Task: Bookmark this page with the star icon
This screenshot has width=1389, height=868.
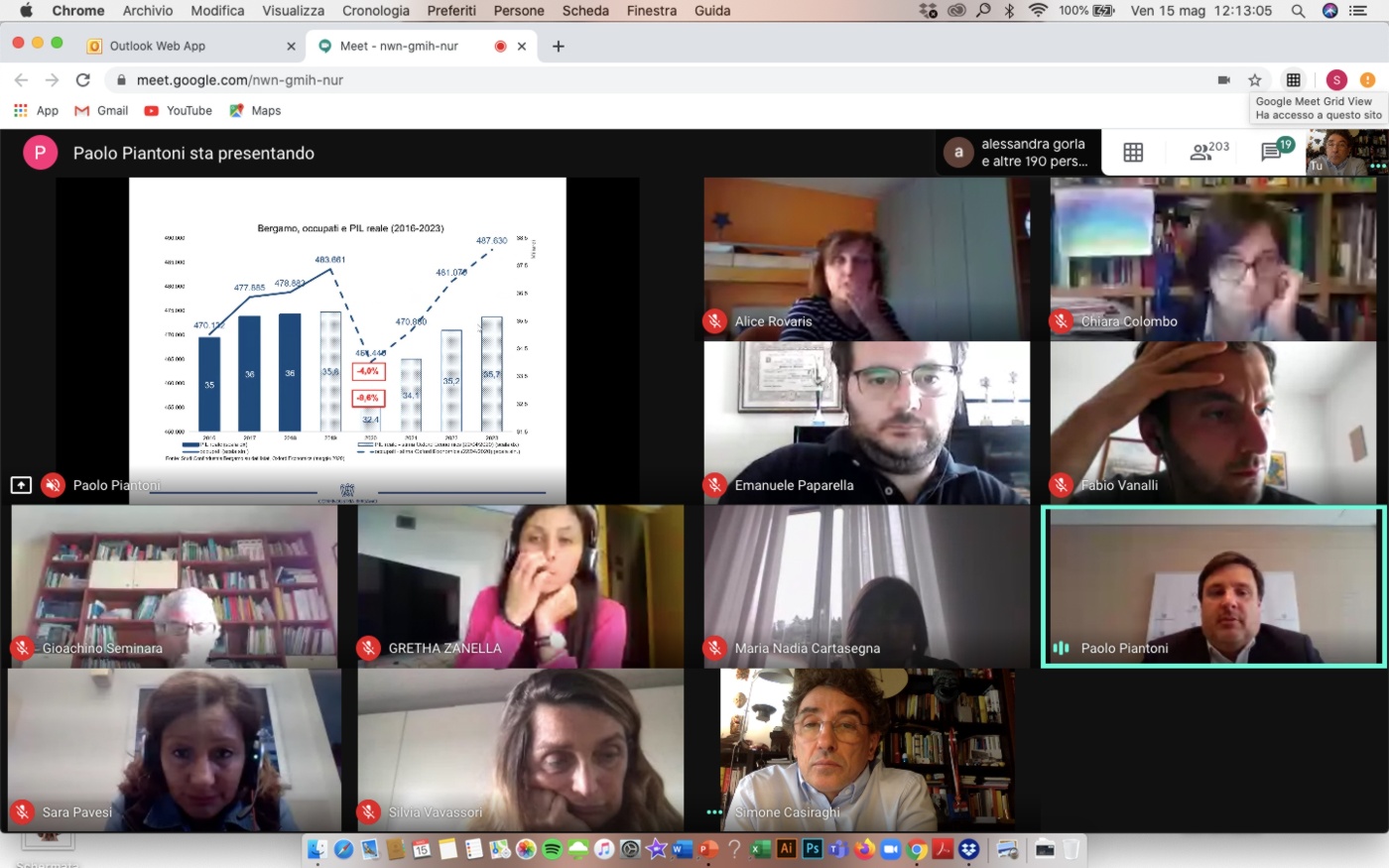Action: click(1255, 80)
